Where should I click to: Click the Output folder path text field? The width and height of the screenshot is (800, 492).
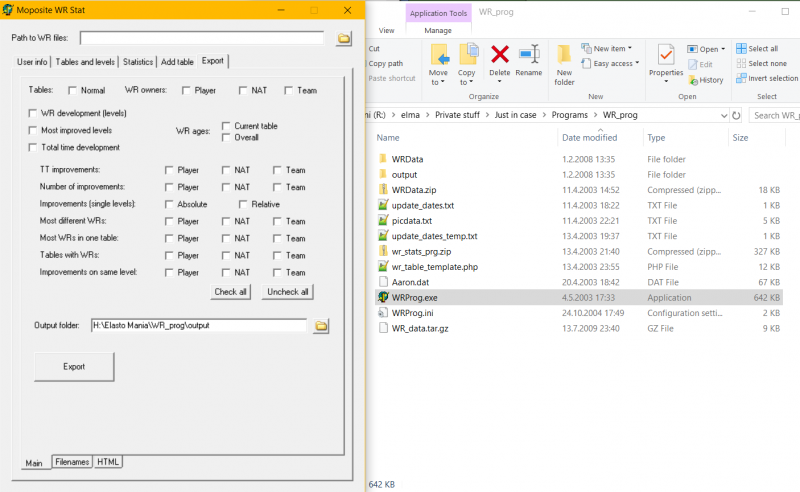(197, 326)
